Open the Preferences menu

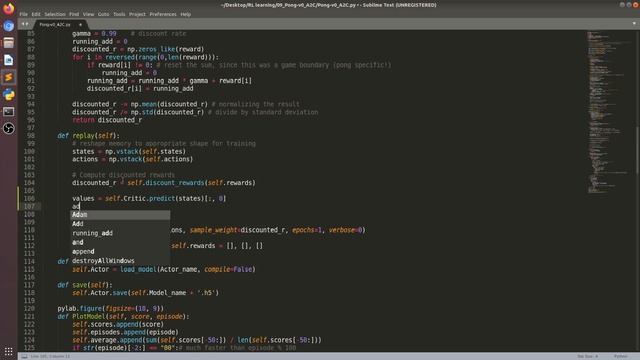click(163, 14)
